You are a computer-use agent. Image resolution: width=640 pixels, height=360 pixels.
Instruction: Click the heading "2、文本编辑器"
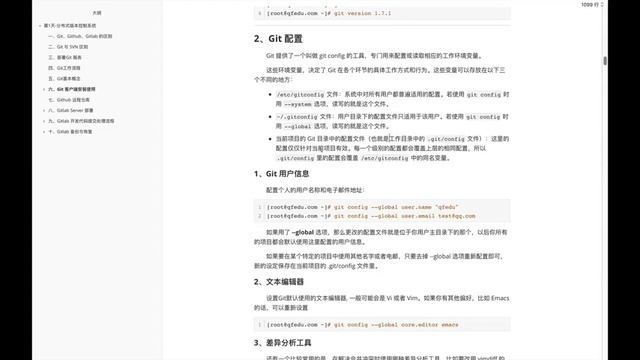point(279,282)
